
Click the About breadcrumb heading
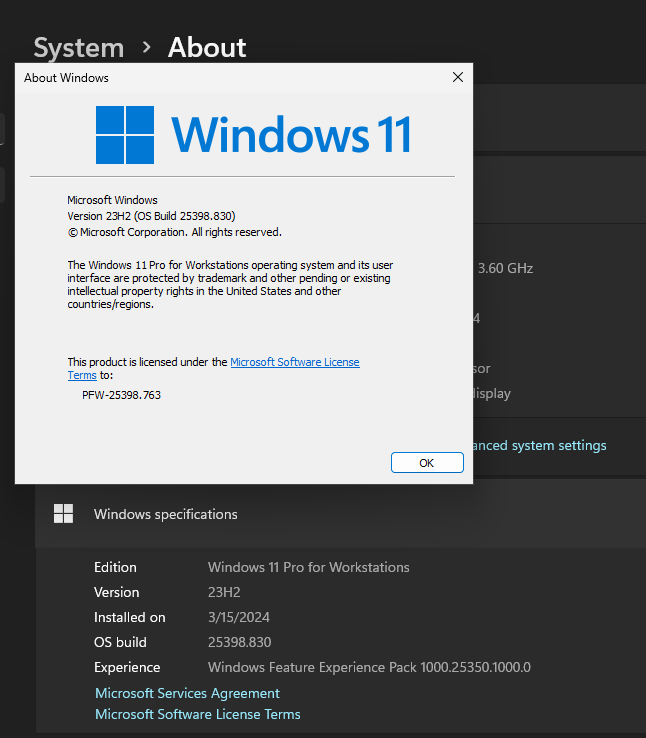[207, 48]
